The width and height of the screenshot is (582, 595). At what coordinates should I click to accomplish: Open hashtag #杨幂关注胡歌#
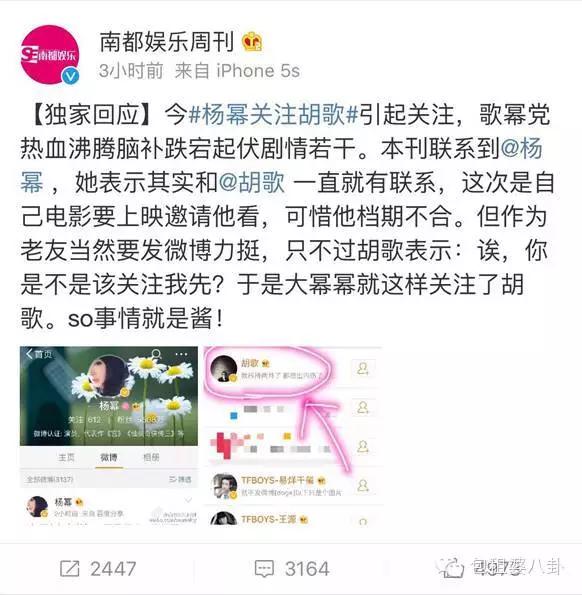[274, 114]
